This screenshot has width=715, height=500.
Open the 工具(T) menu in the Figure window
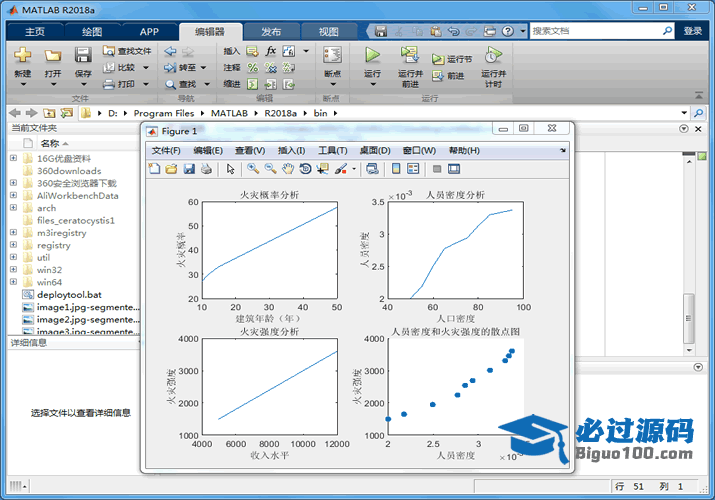pos(332,150)
